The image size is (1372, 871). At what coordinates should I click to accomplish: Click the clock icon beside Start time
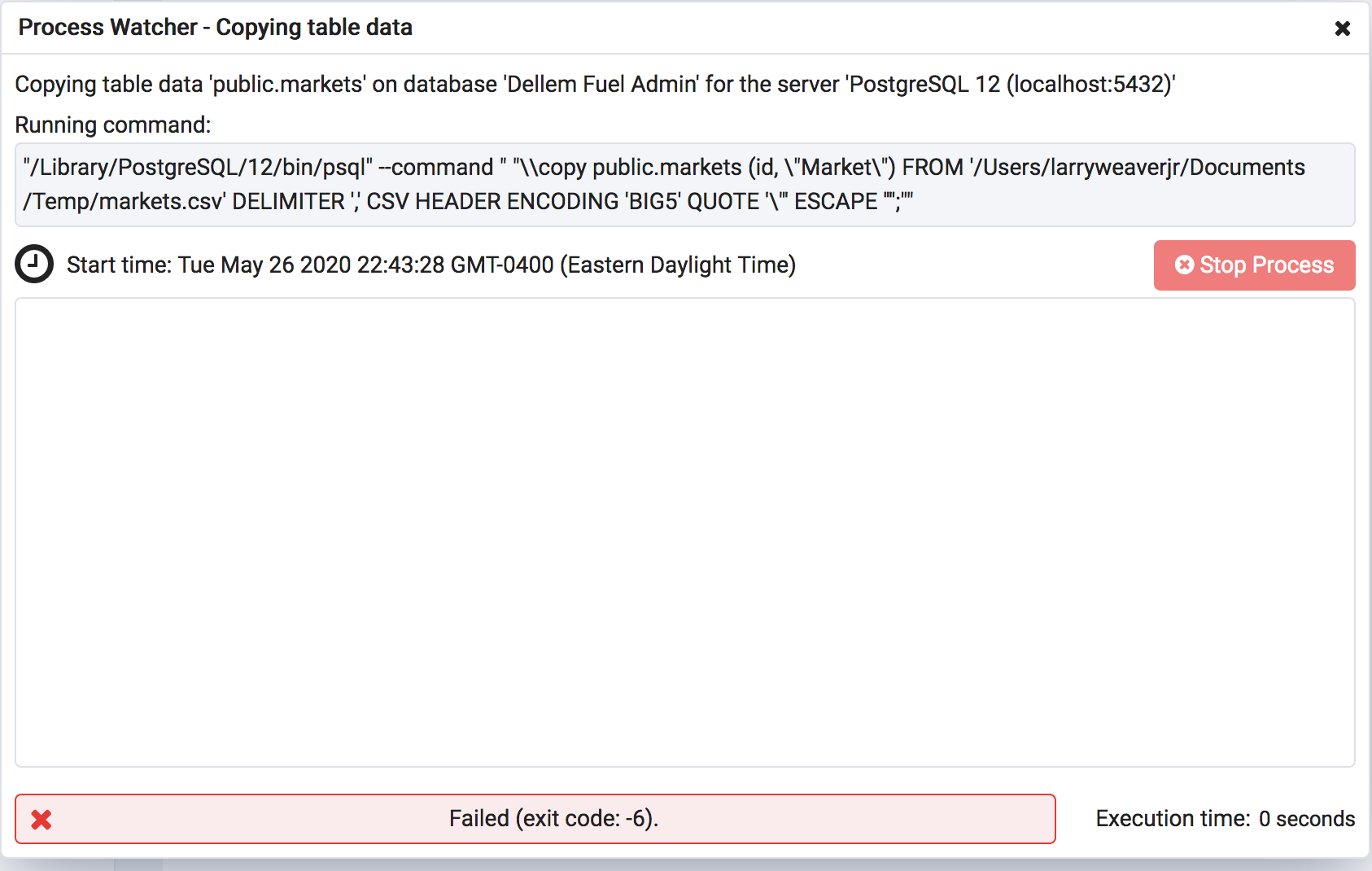34,265
